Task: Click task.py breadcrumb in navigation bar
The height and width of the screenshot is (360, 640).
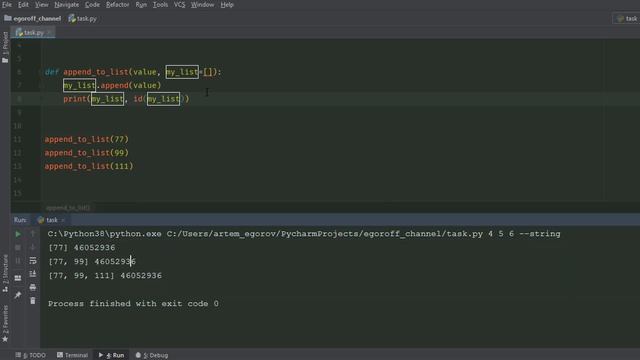Action: [x=83, y=18]
